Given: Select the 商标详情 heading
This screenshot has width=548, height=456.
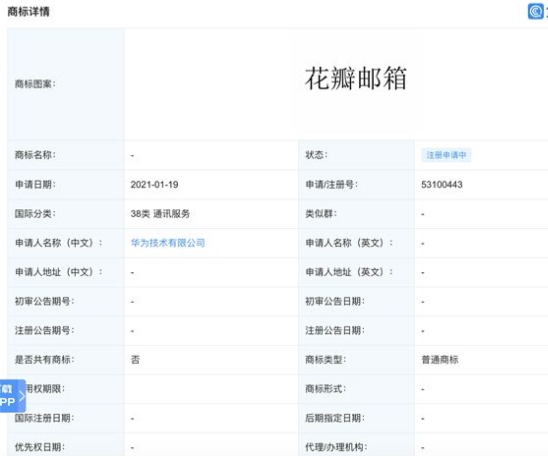Looking at the screenshot, I should (29, 12).
